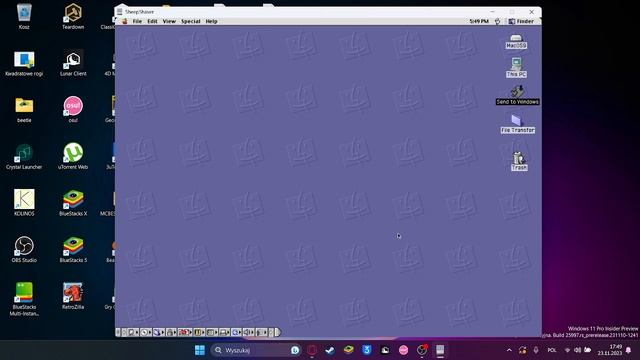Image resolution: width=640 pixels, height=360 pixels.
Task: Click the icon right of the menu bar clock
Action: 497,21
